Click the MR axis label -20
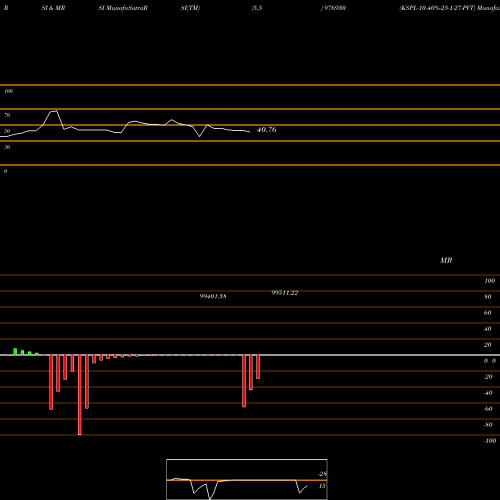 tap(488, 377)
